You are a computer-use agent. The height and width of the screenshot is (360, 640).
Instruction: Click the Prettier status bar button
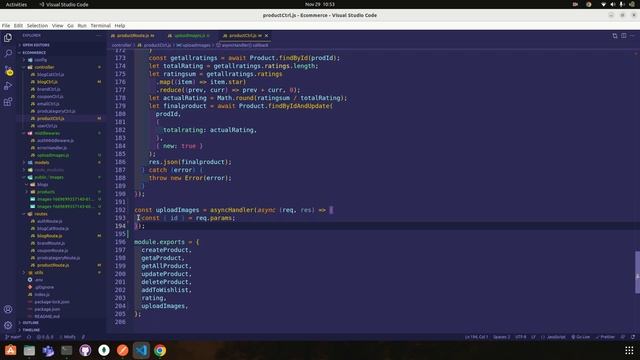tap(605, 337)
